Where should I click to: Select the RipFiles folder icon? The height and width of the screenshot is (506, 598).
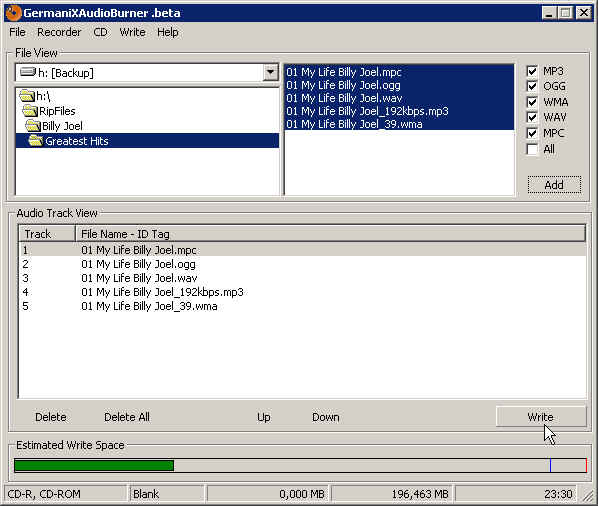click(x=31, y=111)
